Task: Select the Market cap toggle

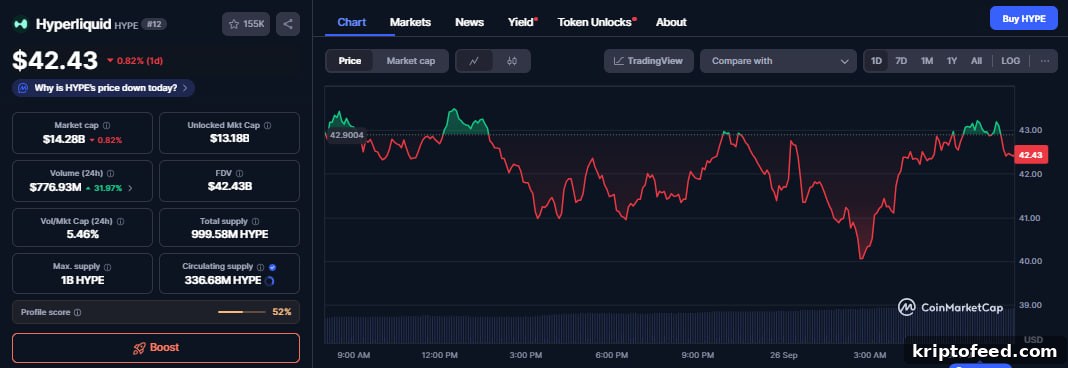Action: tap(411, 61)
